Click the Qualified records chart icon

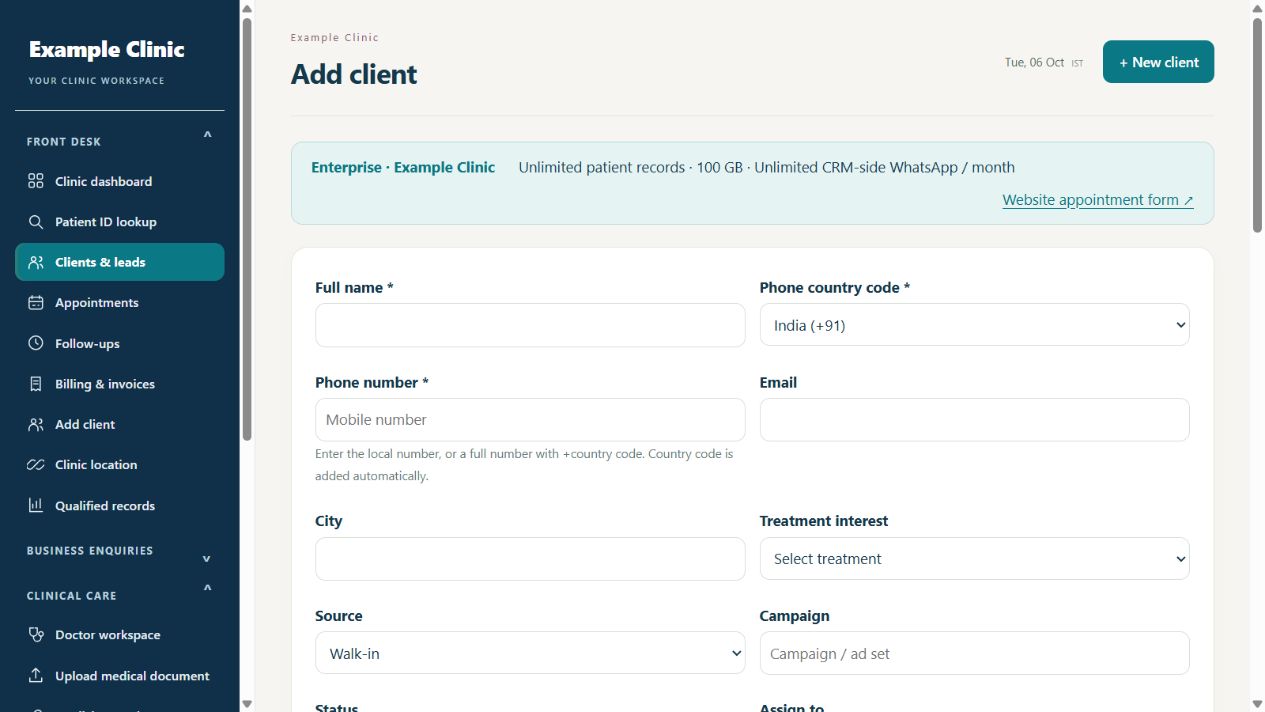pos(36,505)
